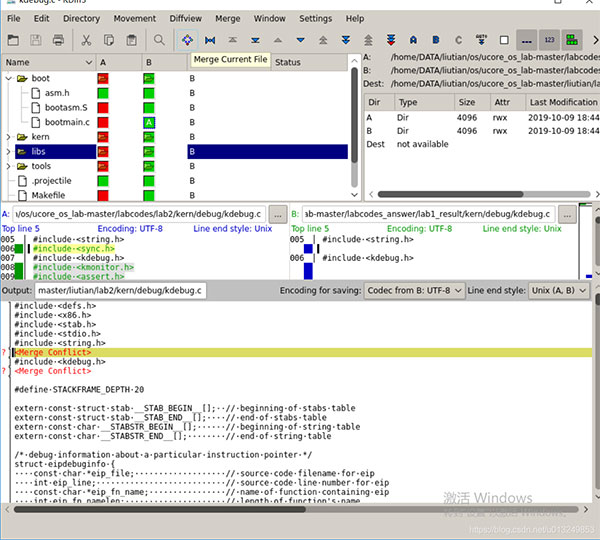This screenshot has width=600, height=540.
Task: Open the Merge menu
Action: tap(227, 18)
